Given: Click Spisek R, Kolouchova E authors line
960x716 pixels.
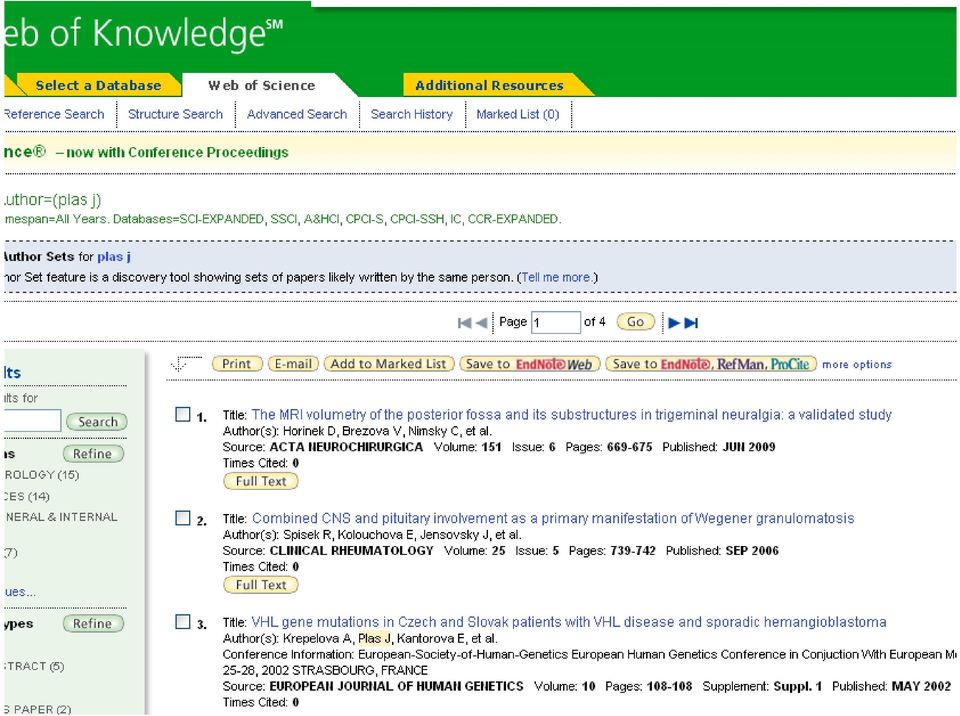Looking at the screenshot, I should 372,535.
